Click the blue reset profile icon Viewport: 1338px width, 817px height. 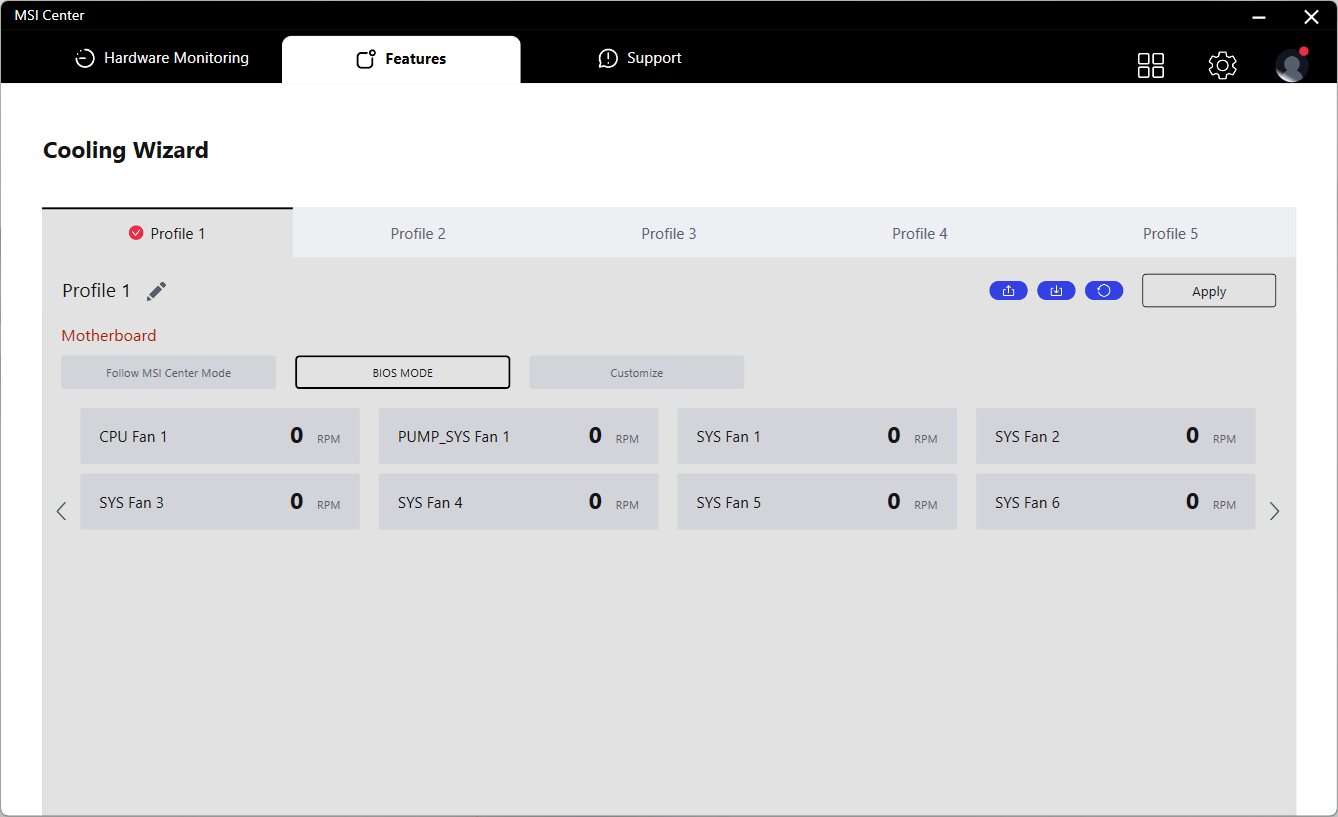[1104, 291]
